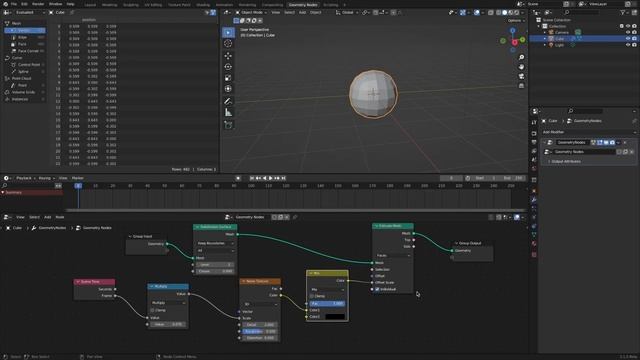Click the Value field in the Multiply node
Image resolution: width=640 pixels, height=360 pixels.
pos(168,324)
